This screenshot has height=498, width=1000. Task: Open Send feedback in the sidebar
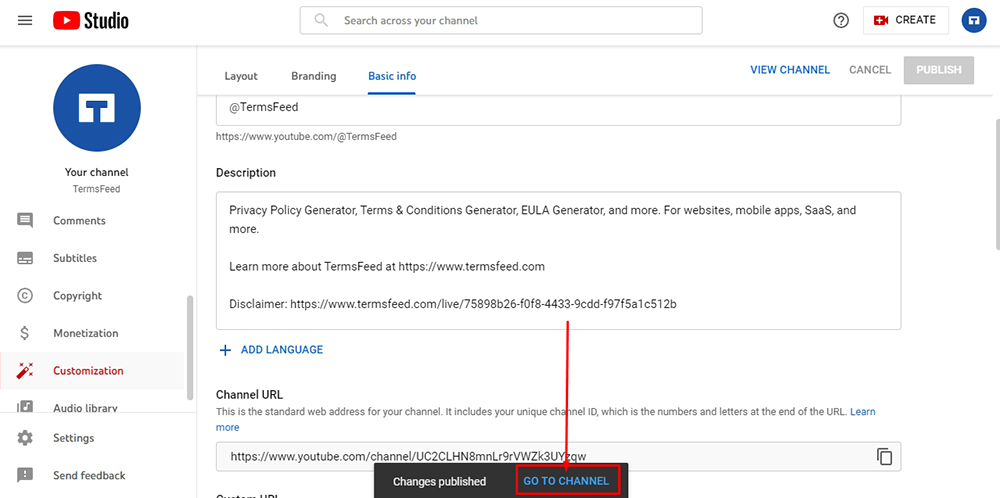pos(92,475)
